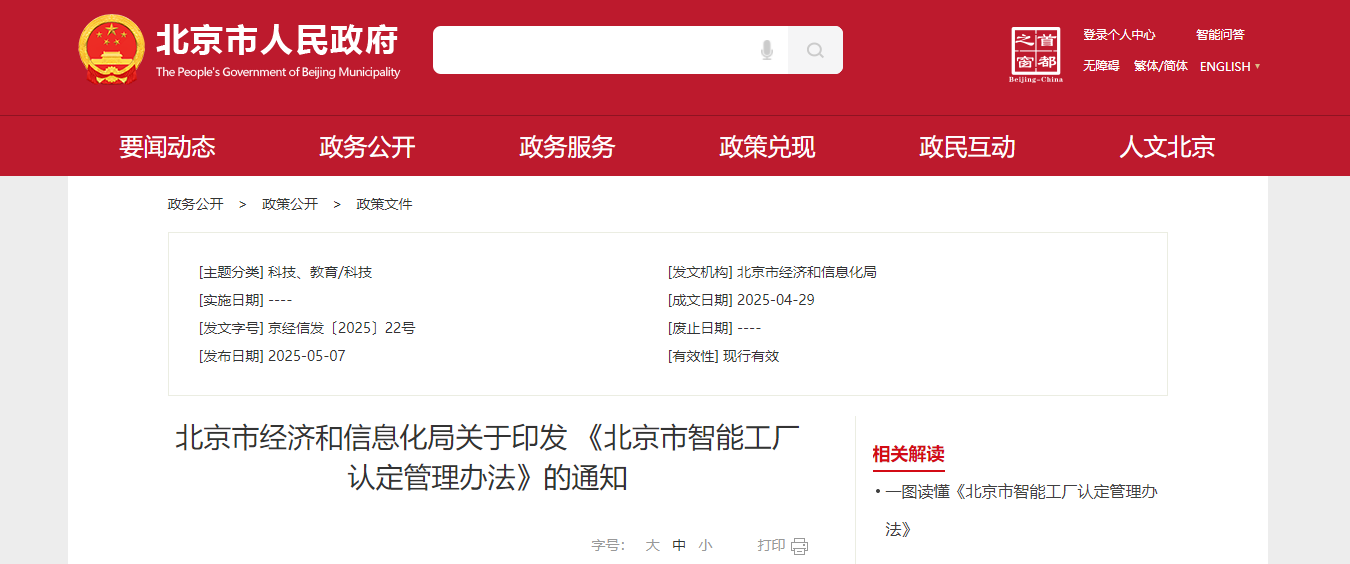The height and width of the screenshot is (564, 1350).
Task: Open the Beijing-China capital window logo
Action: 1036,54
